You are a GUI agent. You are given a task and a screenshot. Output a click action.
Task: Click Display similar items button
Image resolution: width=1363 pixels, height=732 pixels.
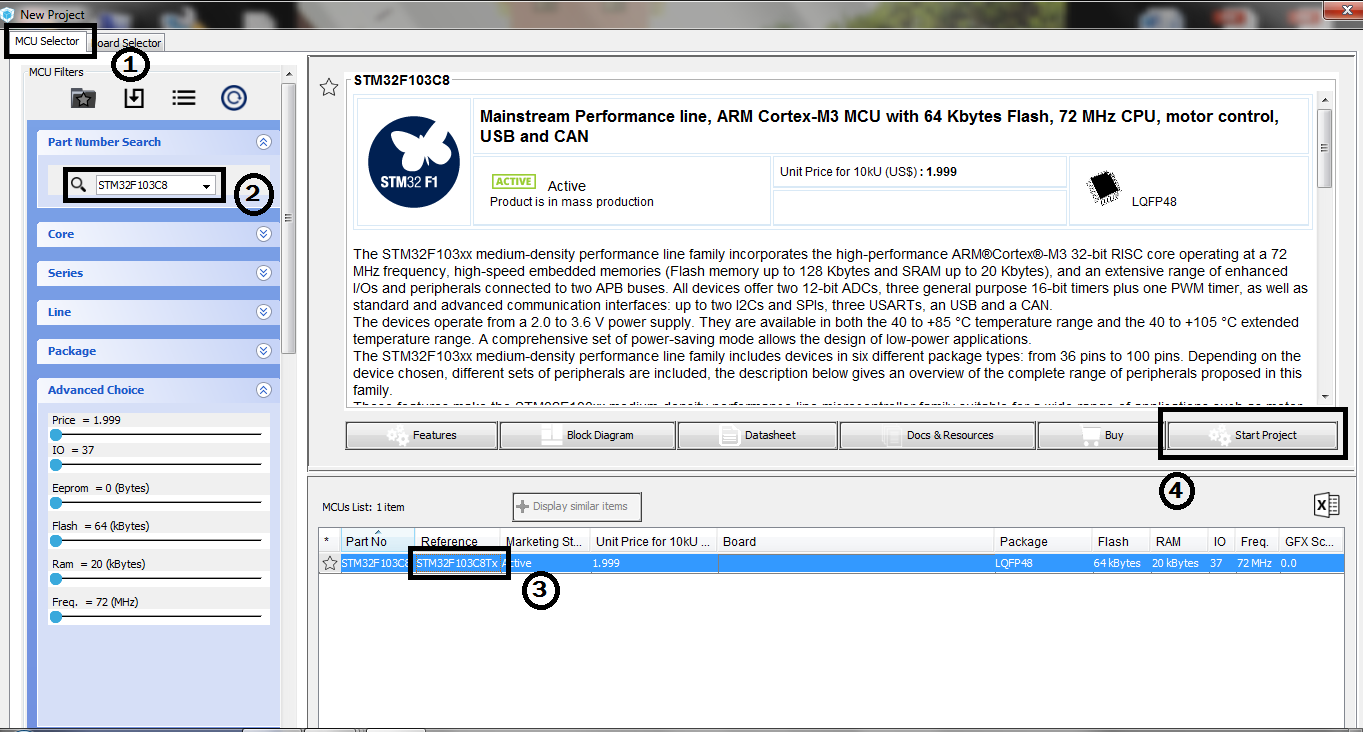577,506
